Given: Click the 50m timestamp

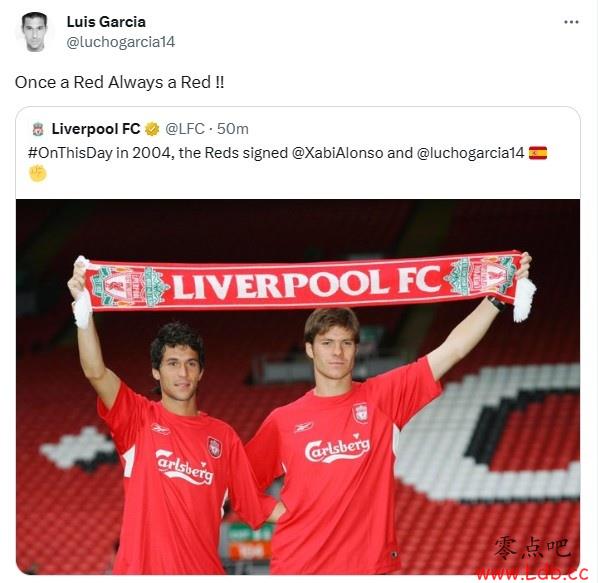Looking at the screenshot, I should click(233, 129).
